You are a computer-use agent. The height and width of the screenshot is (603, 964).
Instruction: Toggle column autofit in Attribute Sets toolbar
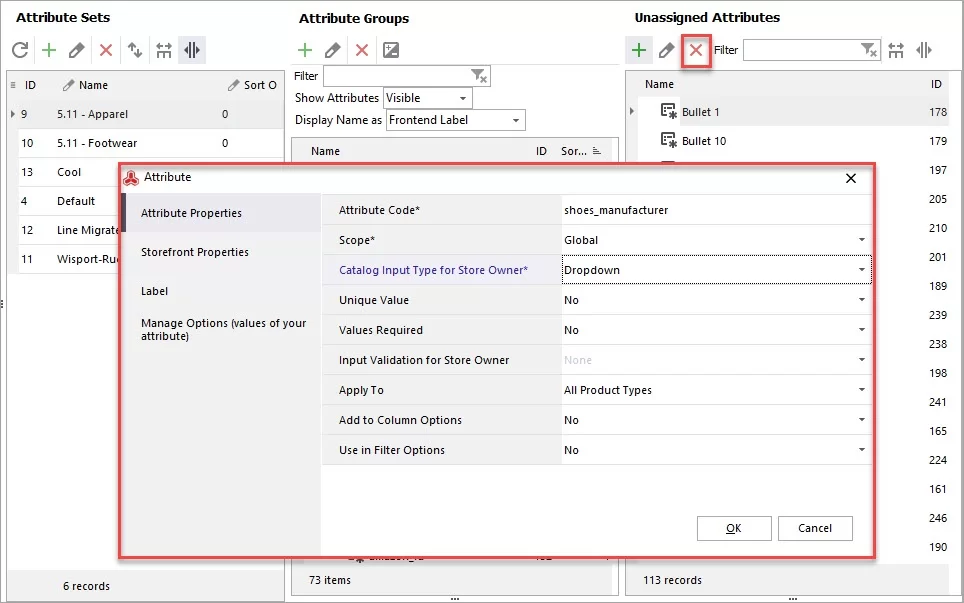(192, 50)
